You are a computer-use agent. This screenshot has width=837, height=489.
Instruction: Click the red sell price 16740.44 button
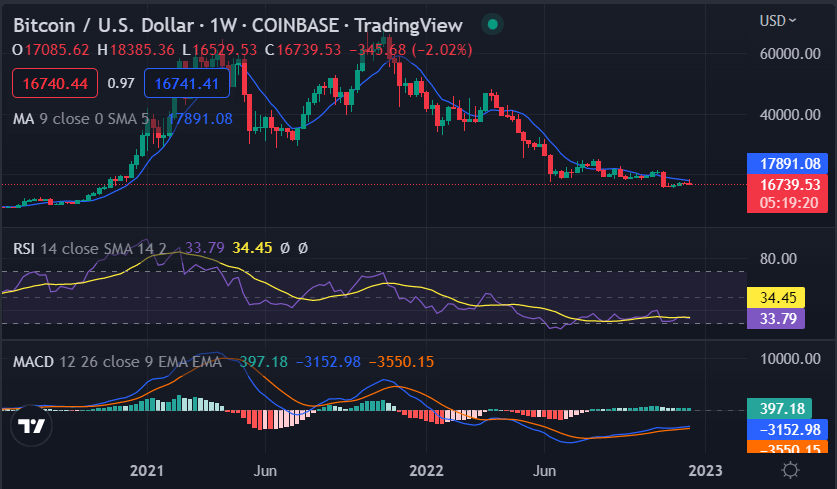pyautogui.click(x=55, y=83)
